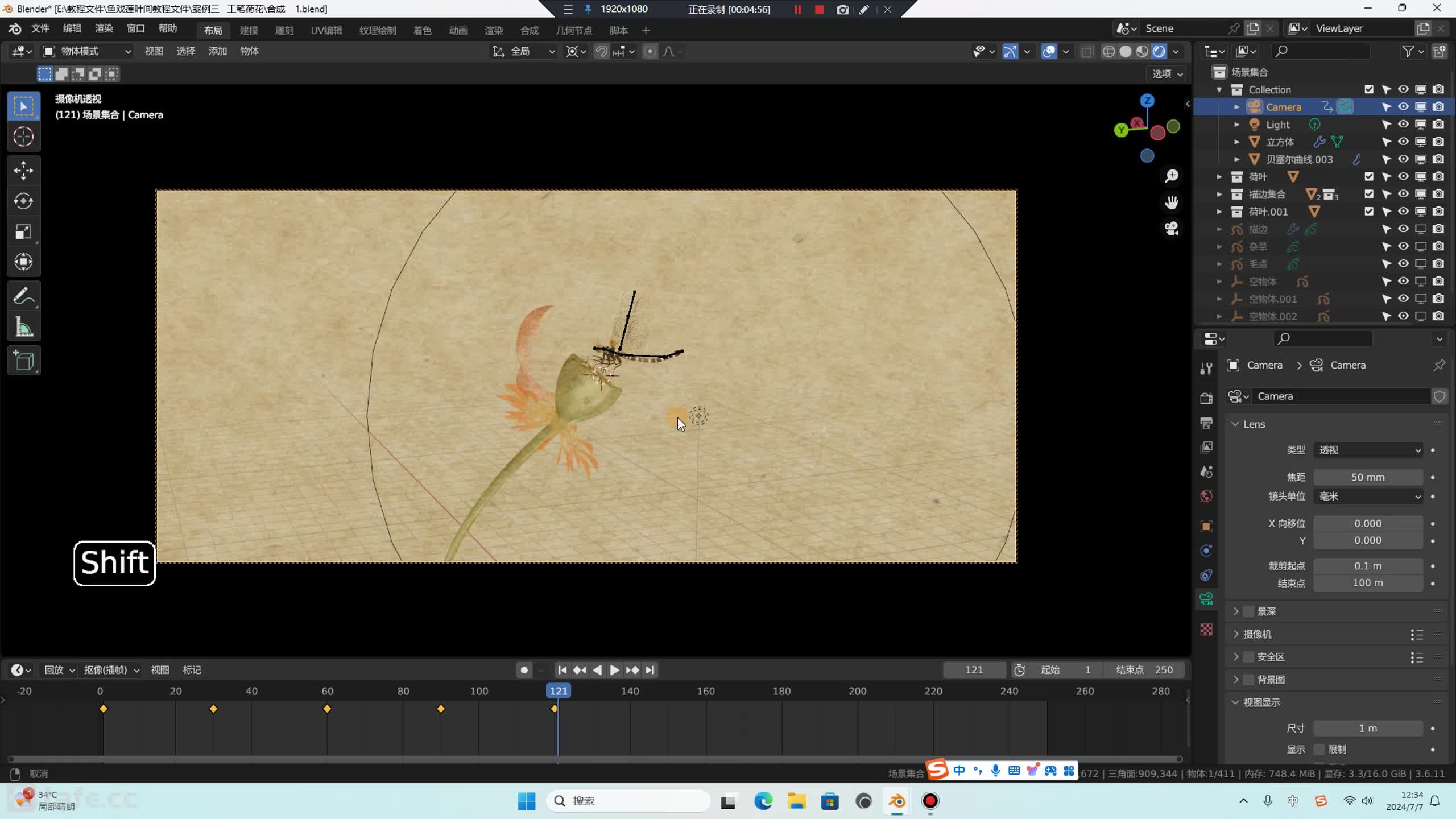Open the Texture properties tab
This screenshot has width=1456, height=819.
[1206, 630]
